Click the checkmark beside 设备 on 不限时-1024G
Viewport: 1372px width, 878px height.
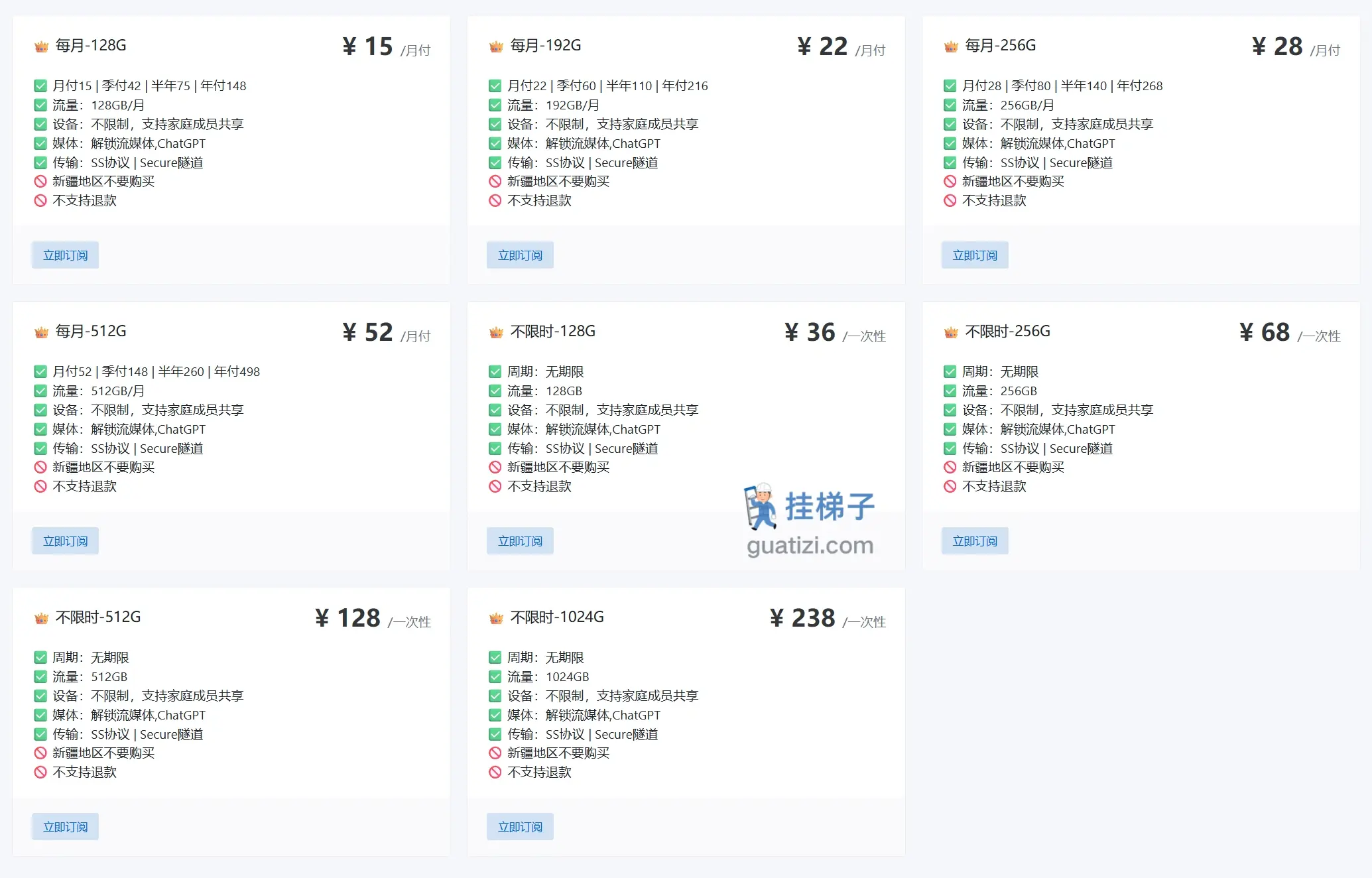[x=495, y=696]
